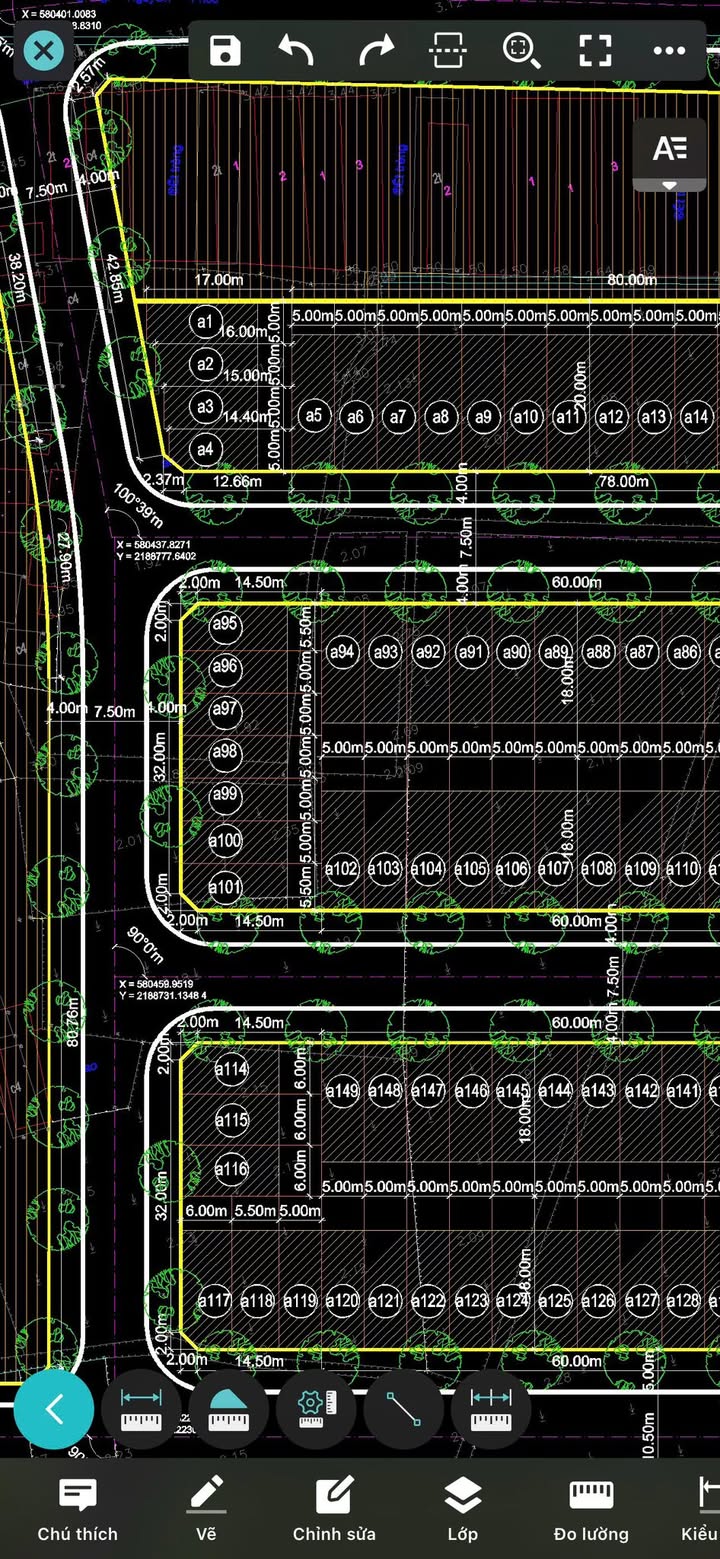
Task: Tap lot a95 circle on the drawing
Action: point(225,624)
